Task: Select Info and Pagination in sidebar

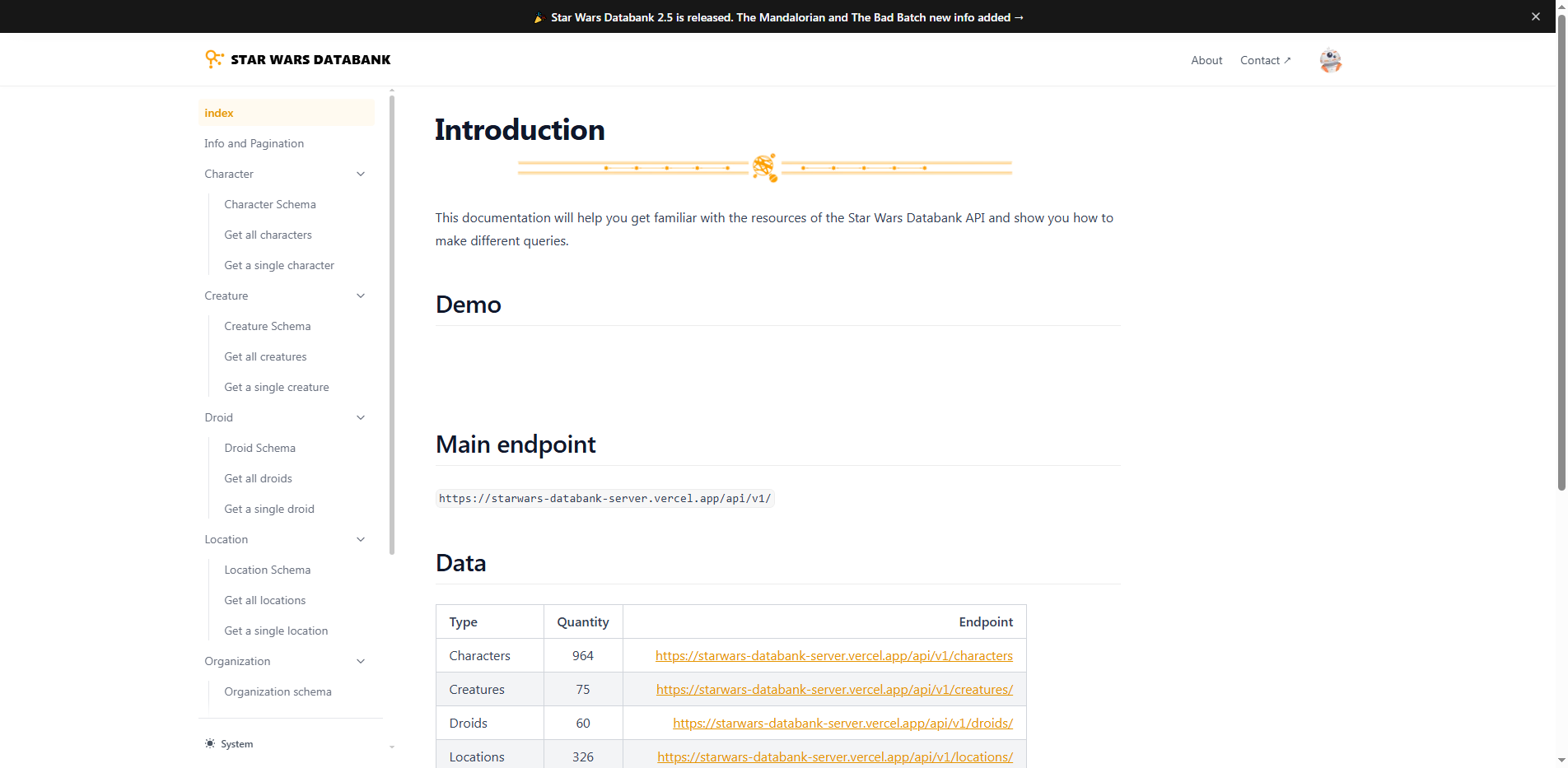Action: 254,143
